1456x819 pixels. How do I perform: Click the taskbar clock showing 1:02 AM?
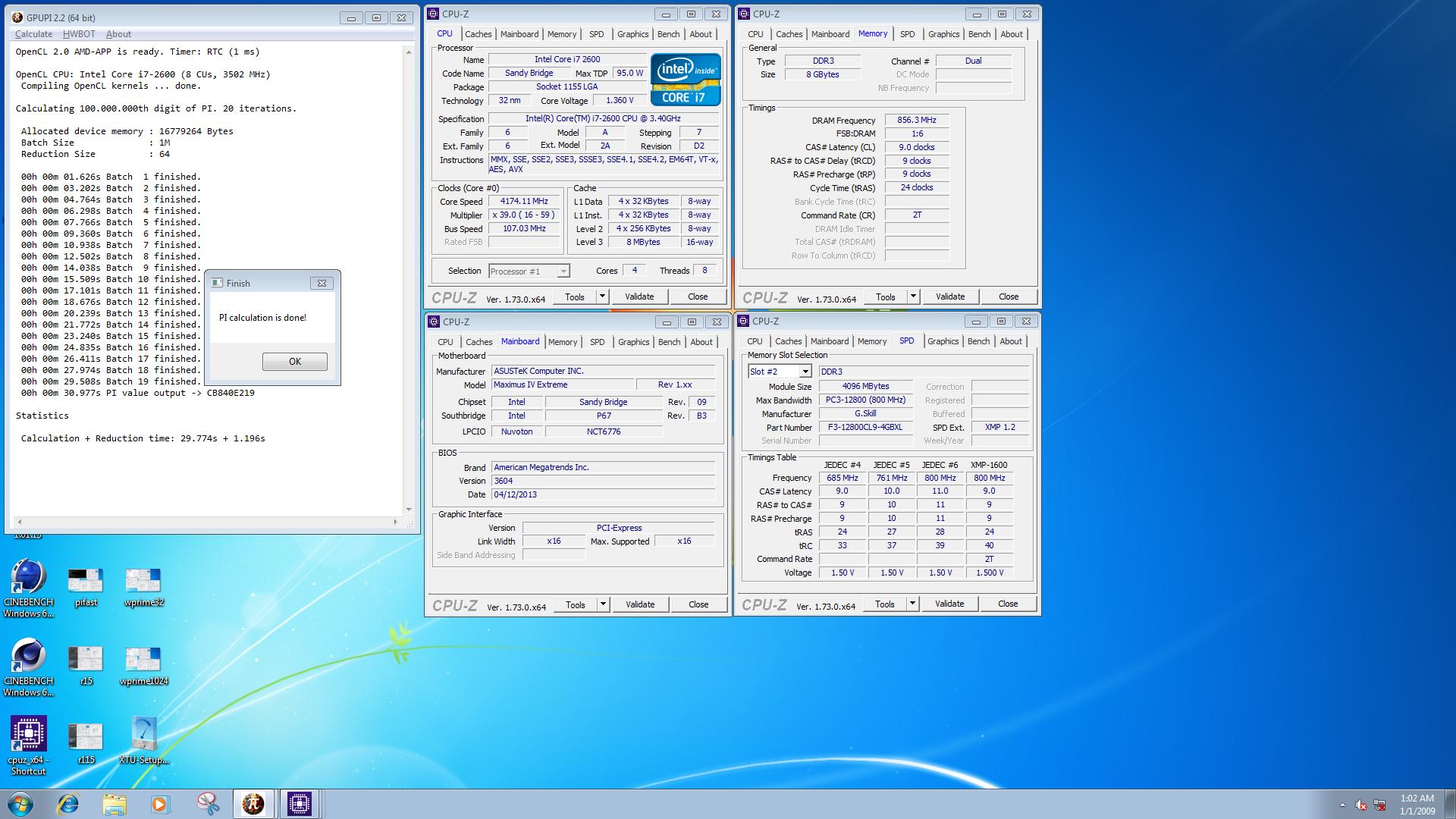(x=1417, y=805)
